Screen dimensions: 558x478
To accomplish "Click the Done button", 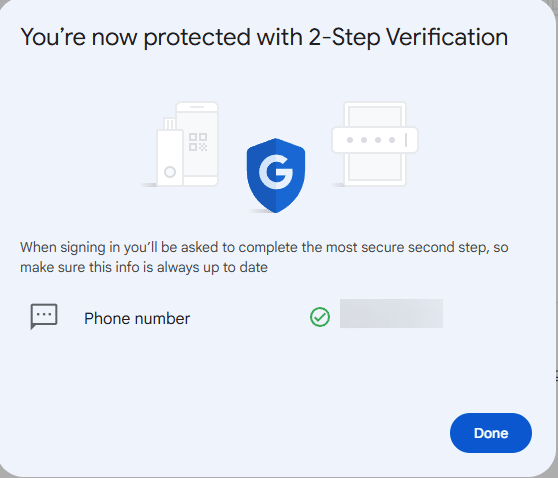I will pos(491,433).
